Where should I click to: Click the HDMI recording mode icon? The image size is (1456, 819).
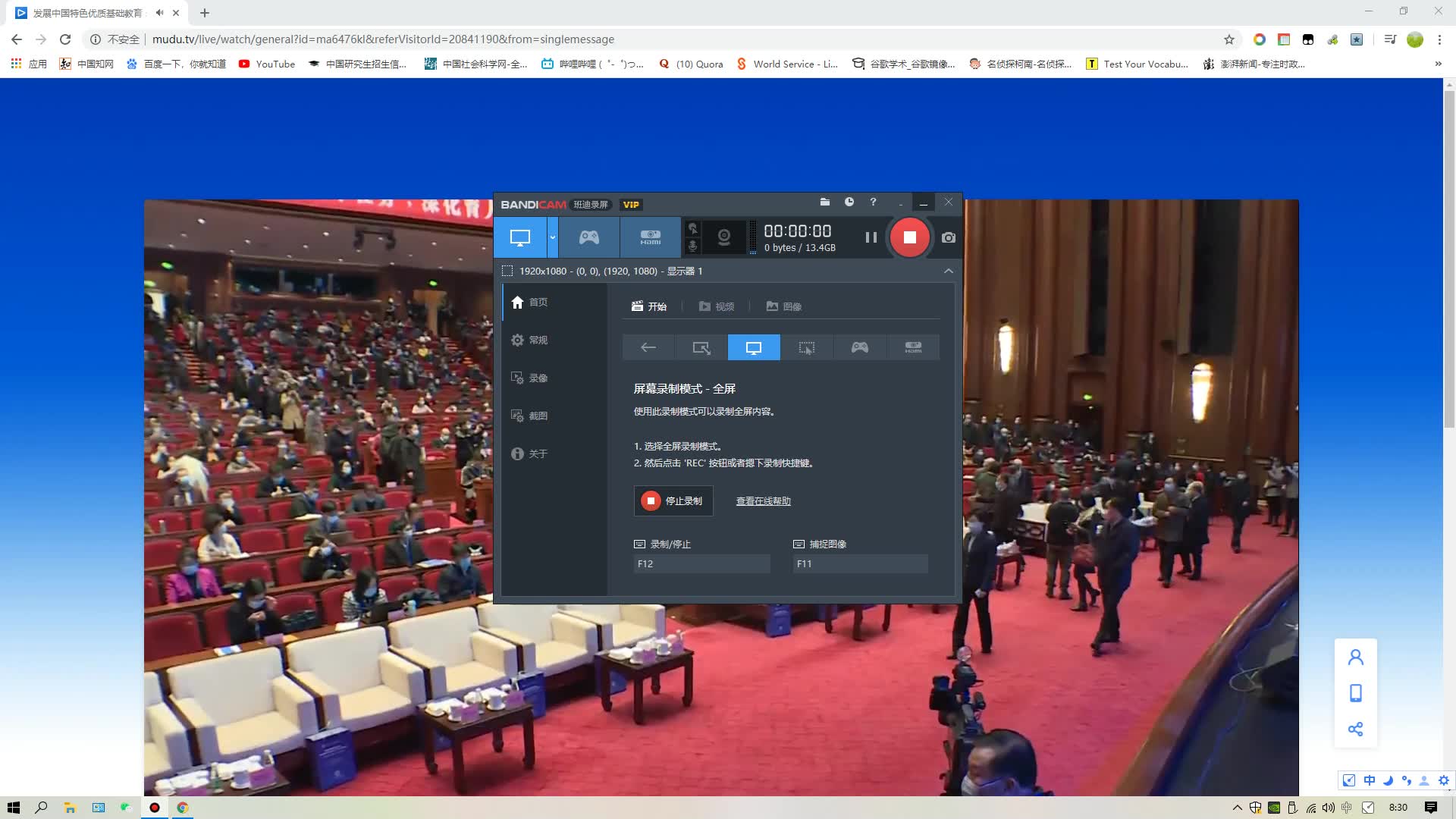click(650, 237)
